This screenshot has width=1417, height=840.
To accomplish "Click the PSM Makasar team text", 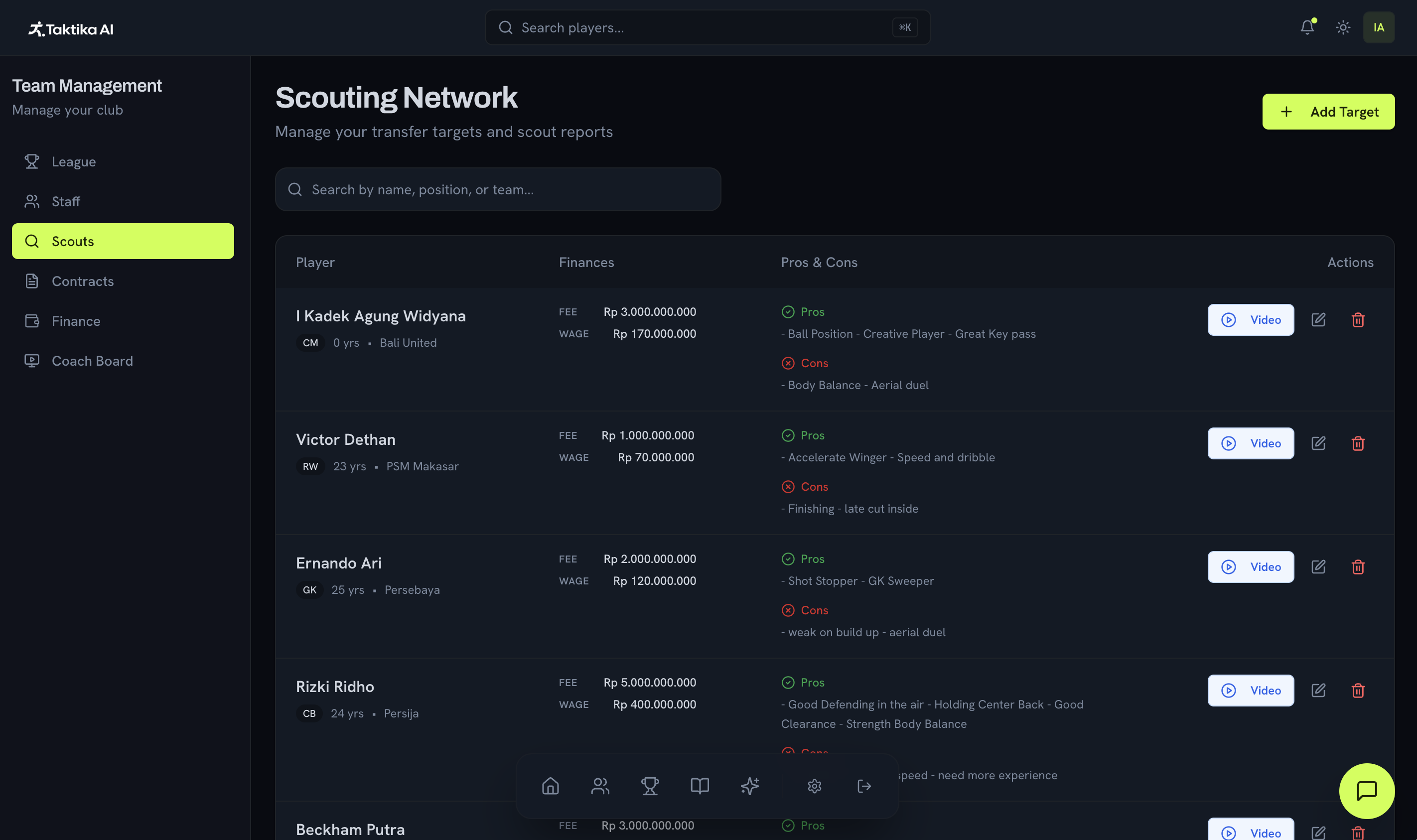I will tap(422, 466).
